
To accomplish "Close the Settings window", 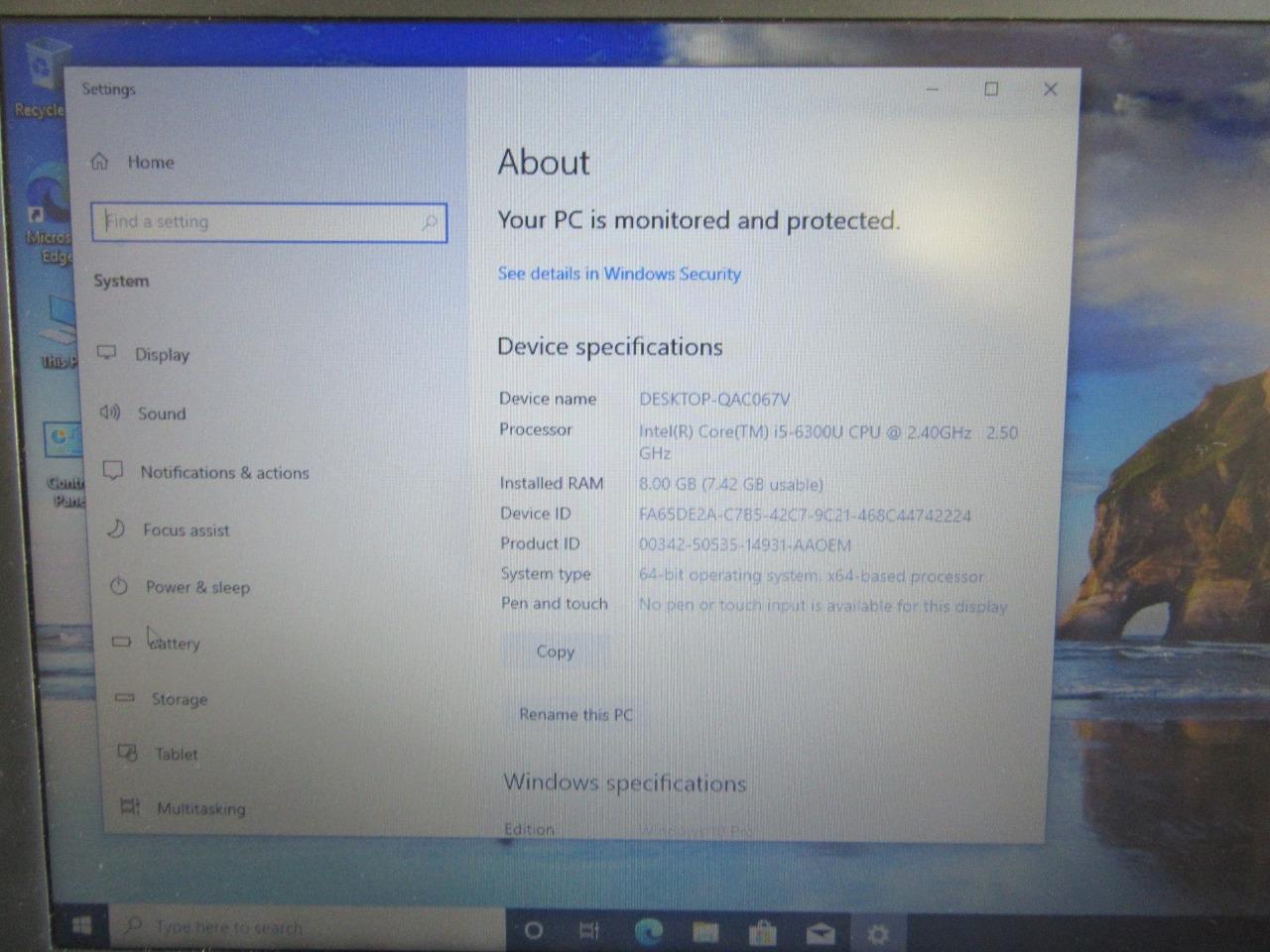I will tap(1051, 89).
